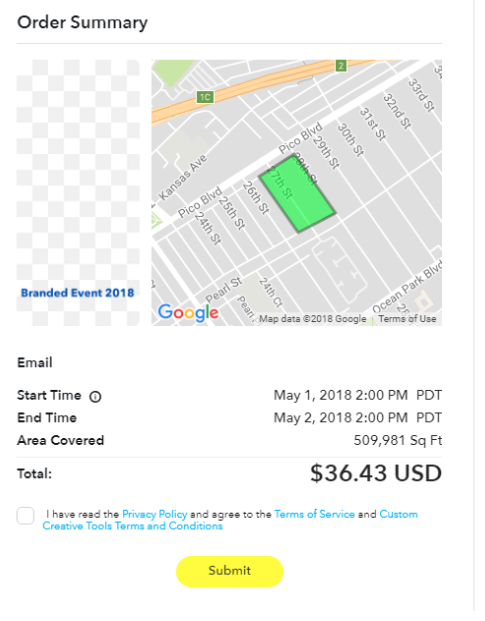Check the terms agreement checkbox
The image size is (485, 621).
(25, 516)
